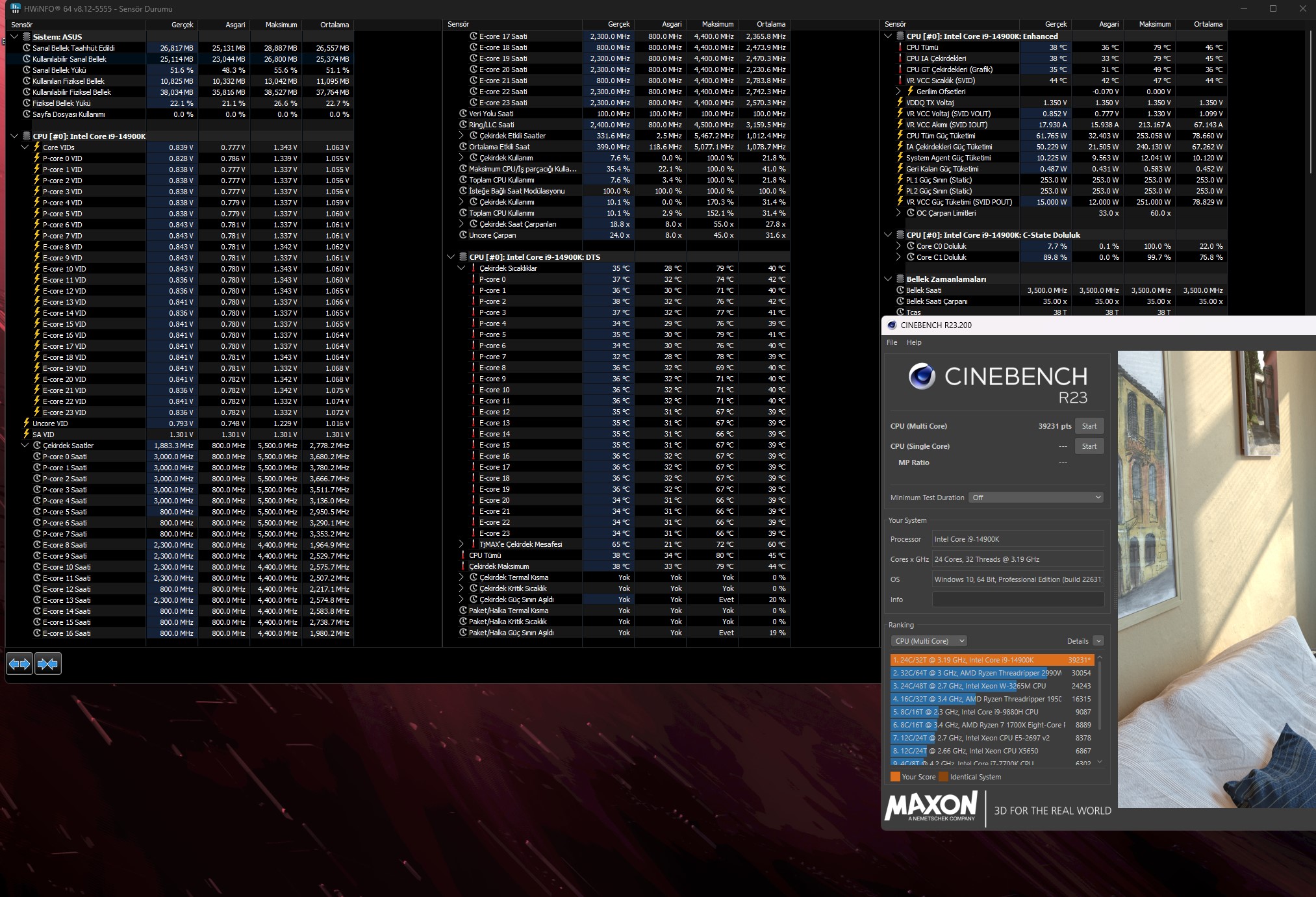Click the Info input field in Cinebench
The width and height of the screenshot is (1316, 897).
click(x=1018, y=600)
